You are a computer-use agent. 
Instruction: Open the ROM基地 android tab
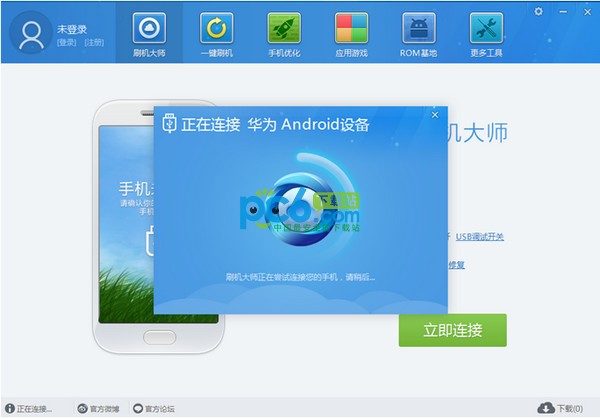point(419,34)
